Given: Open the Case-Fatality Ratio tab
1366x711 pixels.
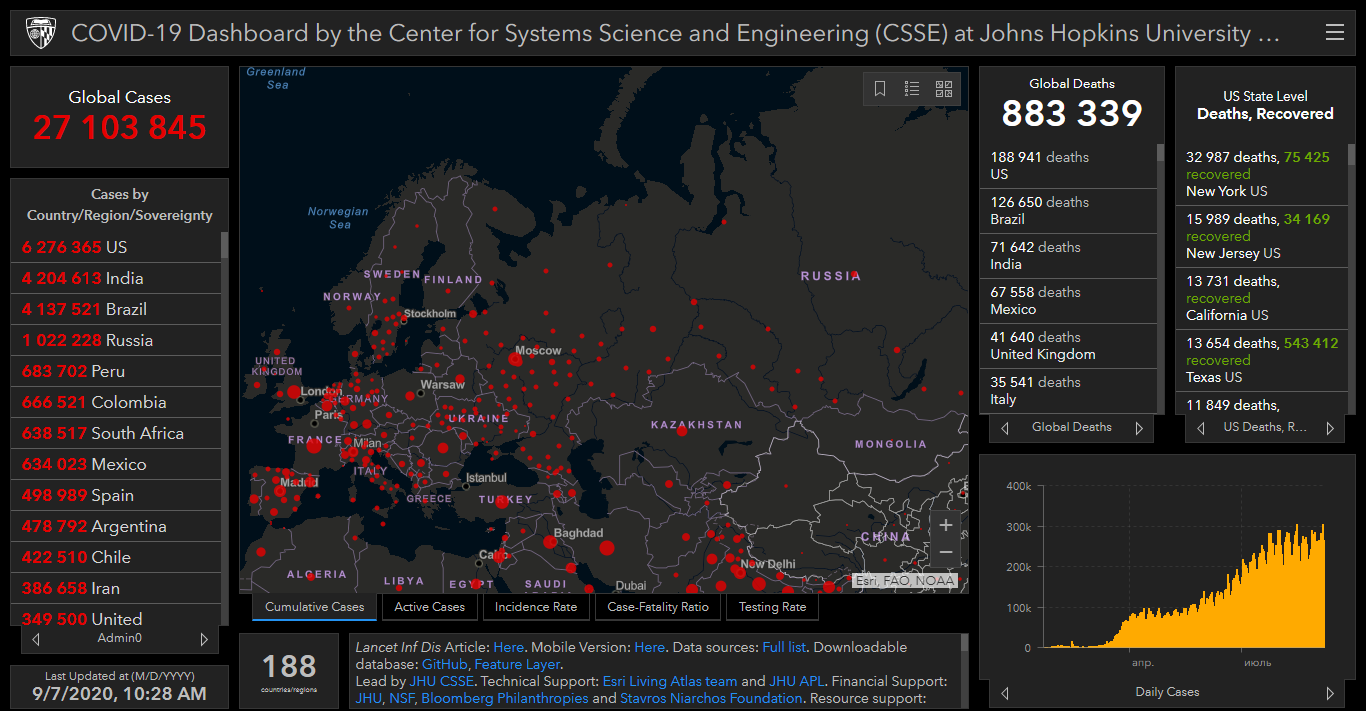Looking at the screenshot, I should pyautogui.click(x=658, y=607).
